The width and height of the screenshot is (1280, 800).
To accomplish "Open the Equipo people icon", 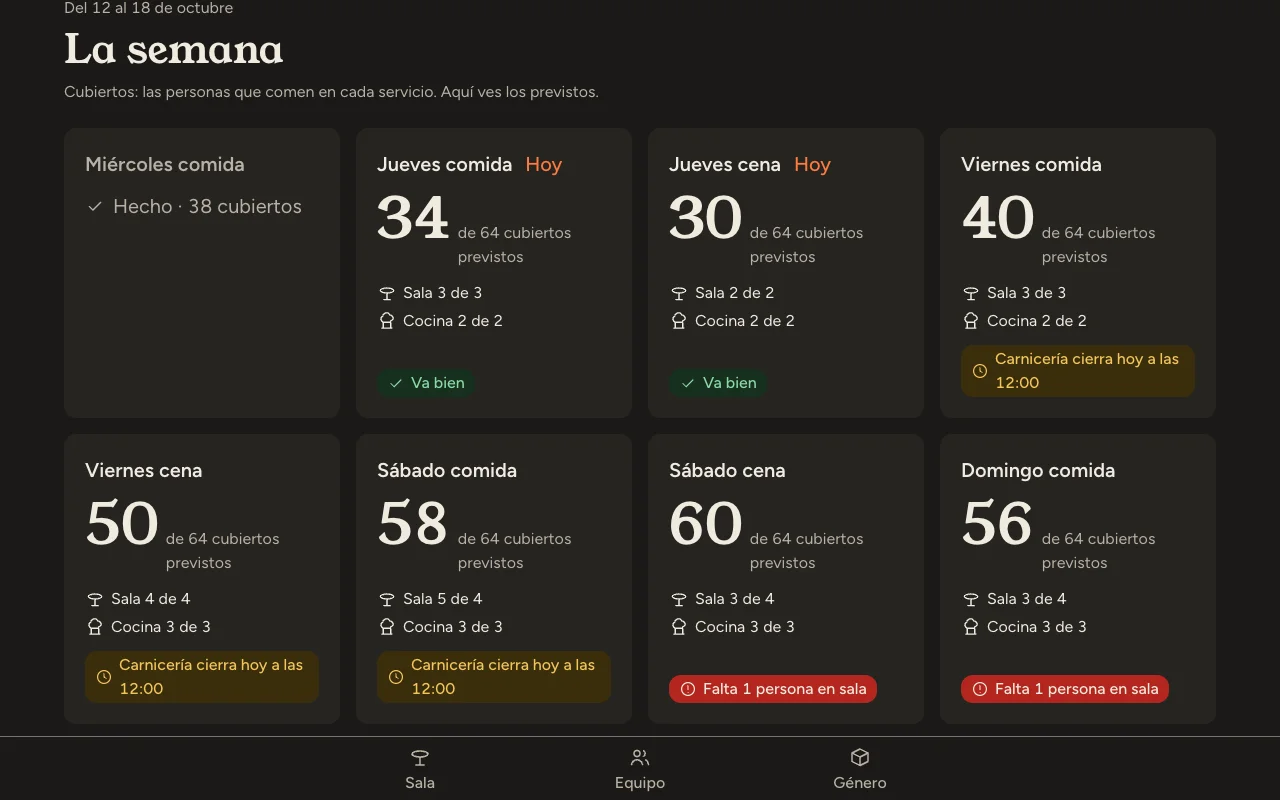I will click(640, 758).
